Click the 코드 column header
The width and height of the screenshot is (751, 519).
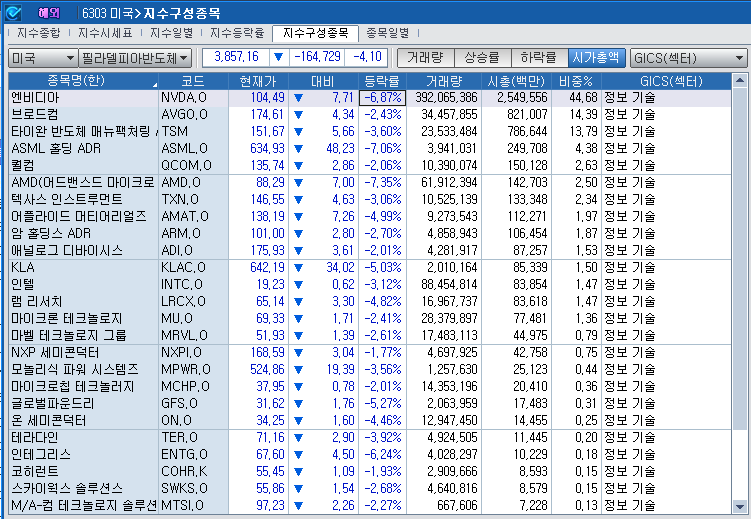(193, 81)
